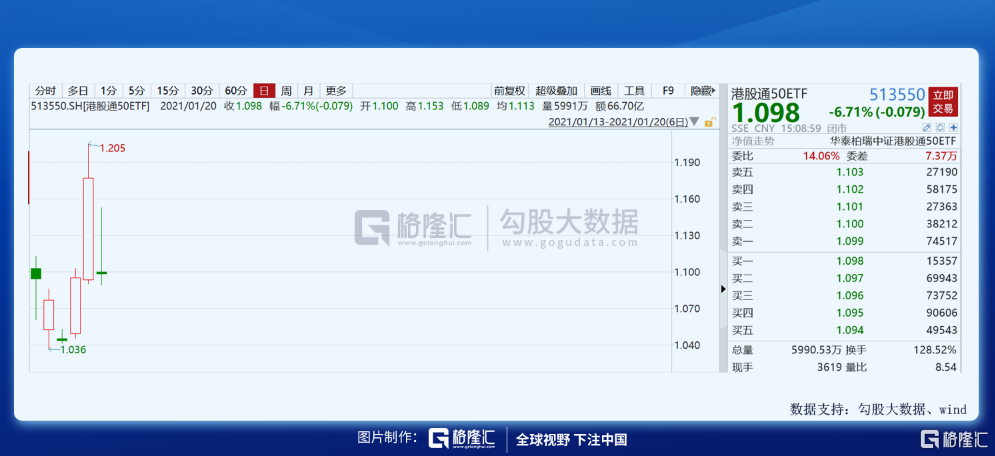The width and height of the screenshot is (995, 456).
Task: Click the last green doji candlestick
Action: click(x=101, y=273)
